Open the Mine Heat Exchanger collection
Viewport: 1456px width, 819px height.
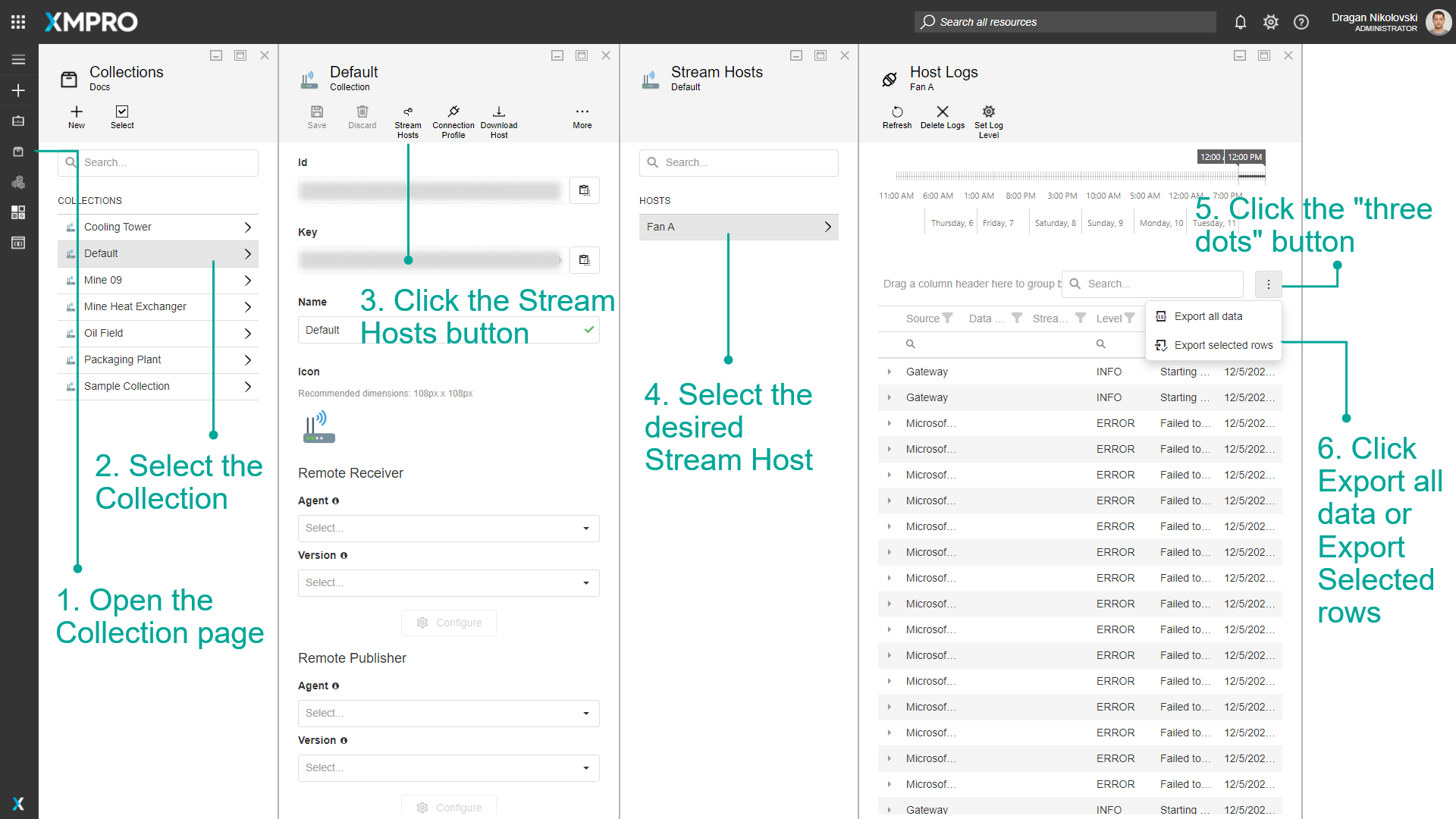(x=158, y=306)
